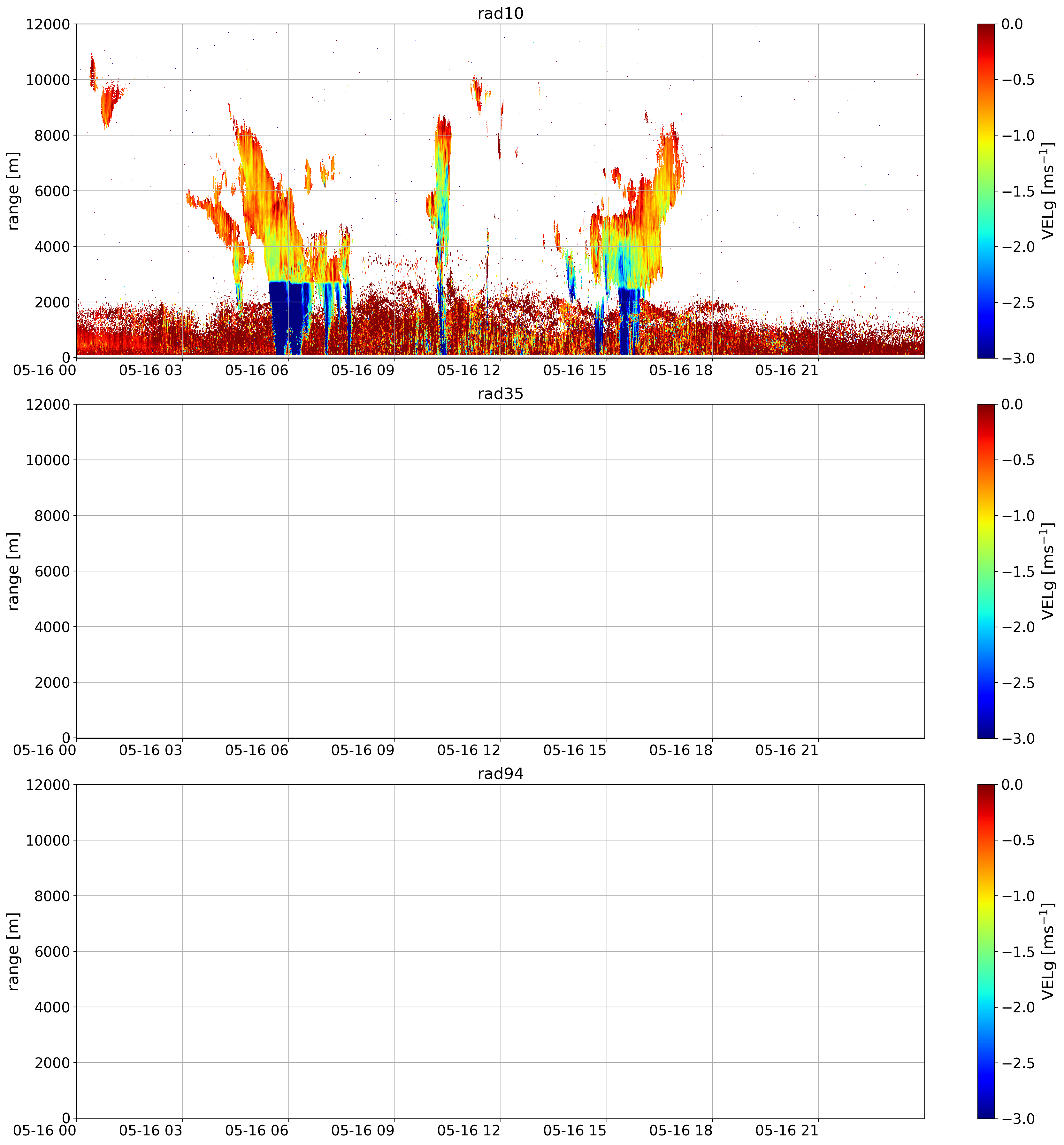Click the '05-16 09' x-tick under rad35 plot
This screenshot has height=1145, width=1064.
coord(363,750)
